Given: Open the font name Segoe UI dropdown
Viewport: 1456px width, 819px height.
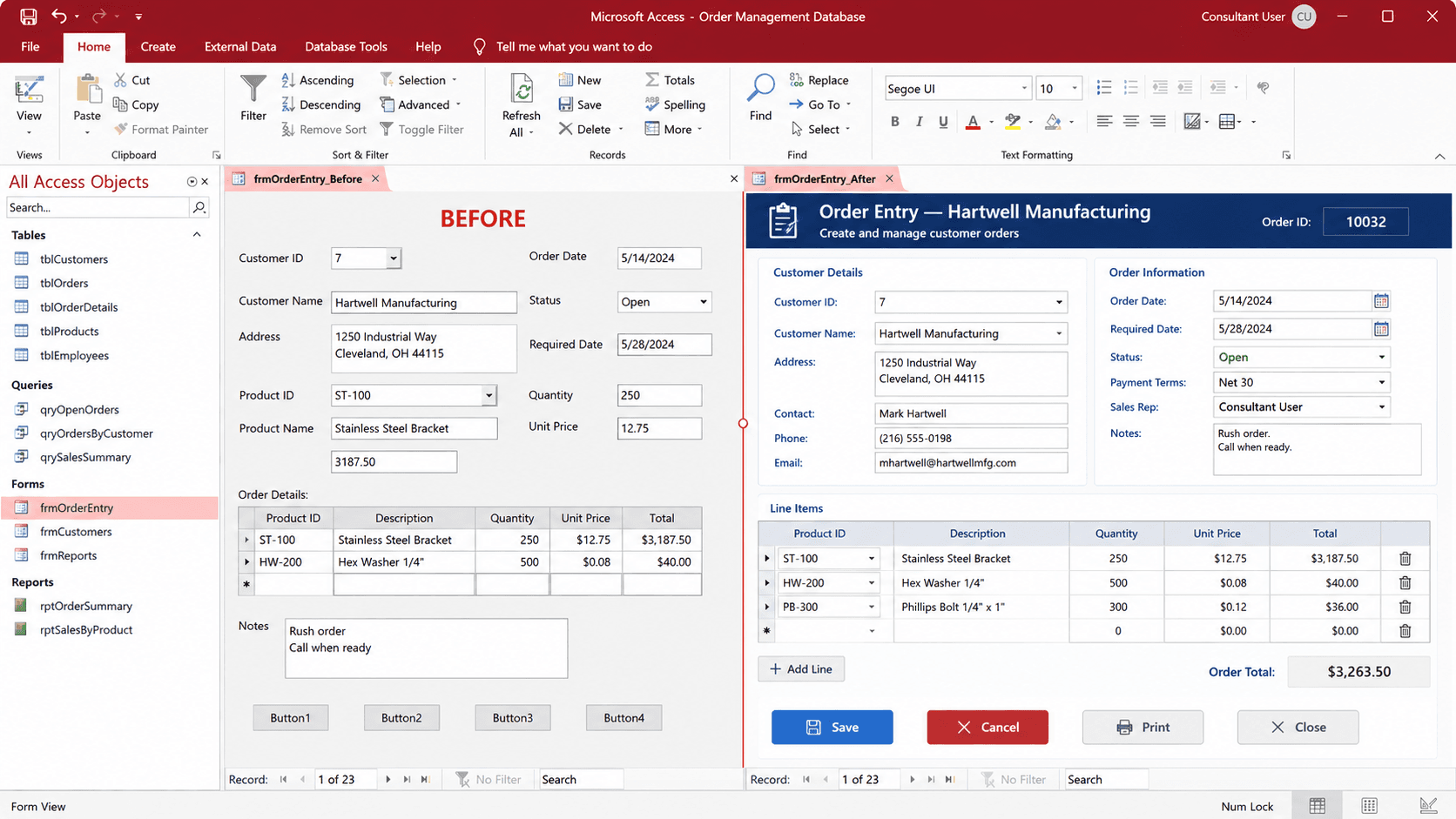Looking at the screenshot, I should pos(1024,88).
